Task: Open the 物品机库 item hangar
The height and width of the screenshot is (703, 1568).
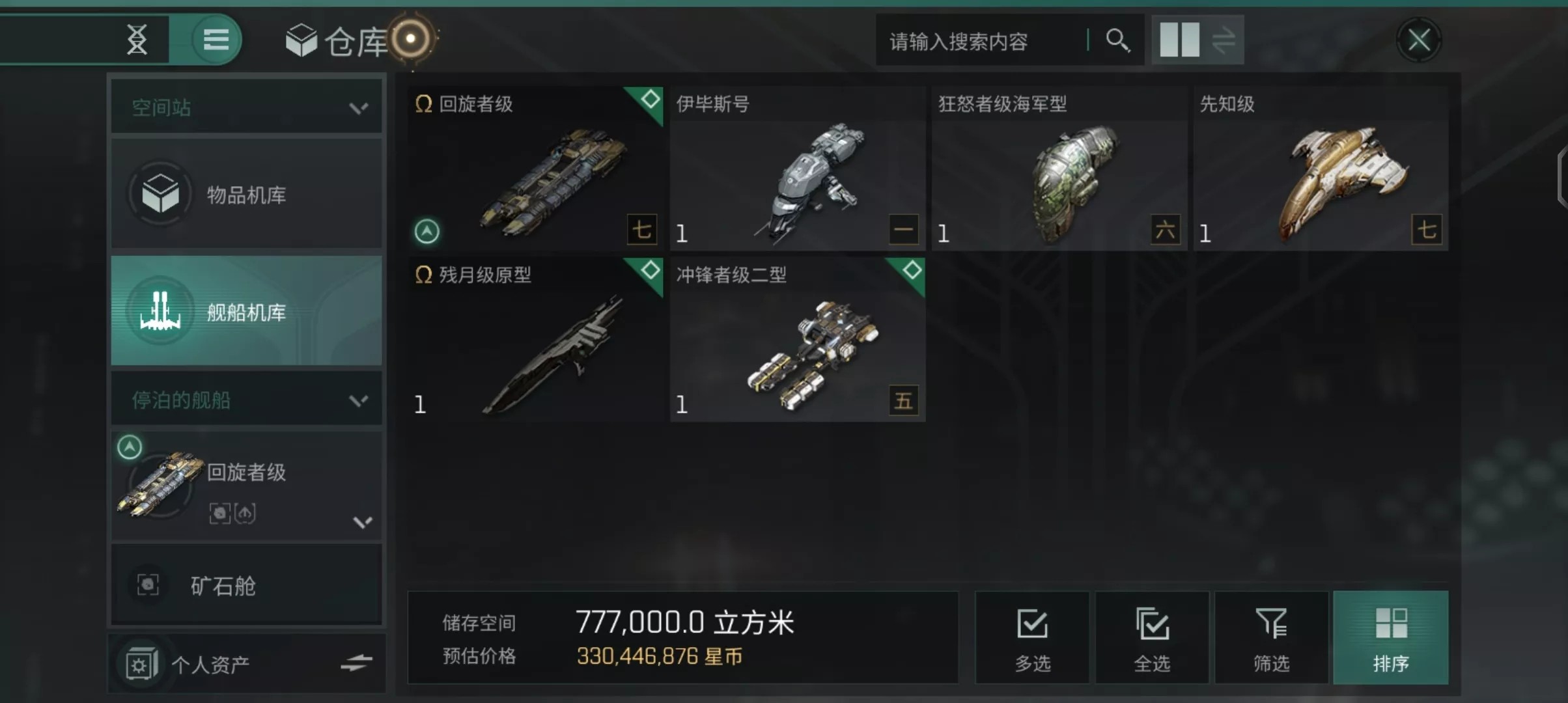Action: [246, 193]
